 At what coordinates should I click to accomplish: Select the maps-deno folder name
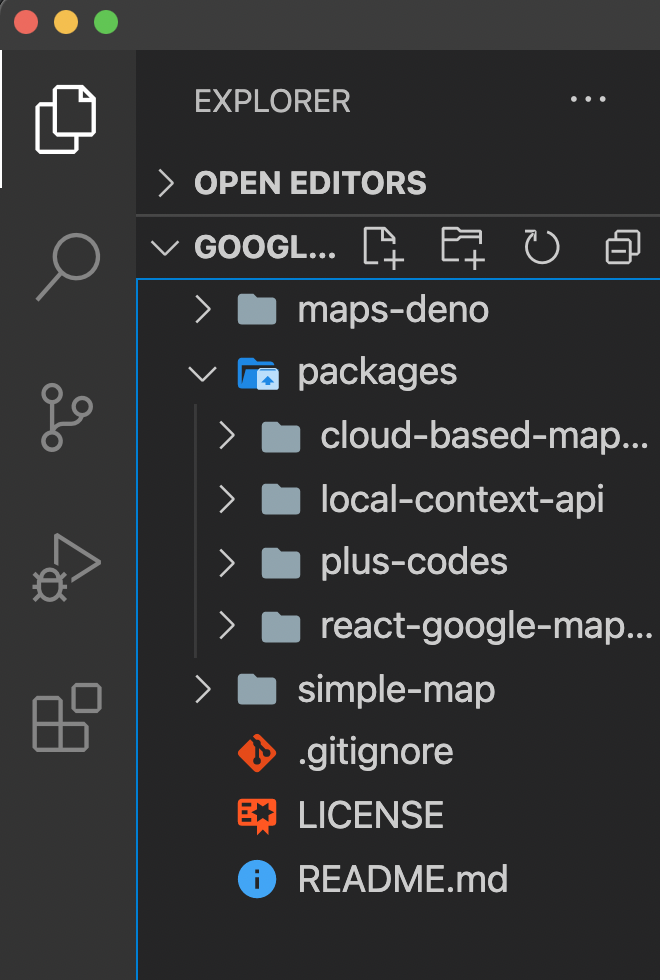393,311
